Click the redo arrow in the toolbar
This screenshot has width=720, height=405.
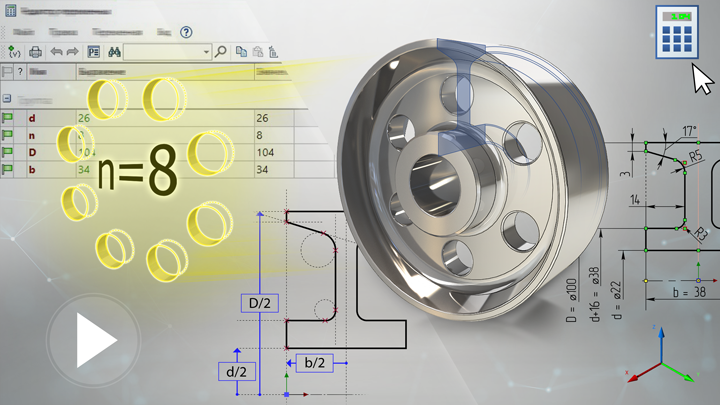click(x=72, y=52)
